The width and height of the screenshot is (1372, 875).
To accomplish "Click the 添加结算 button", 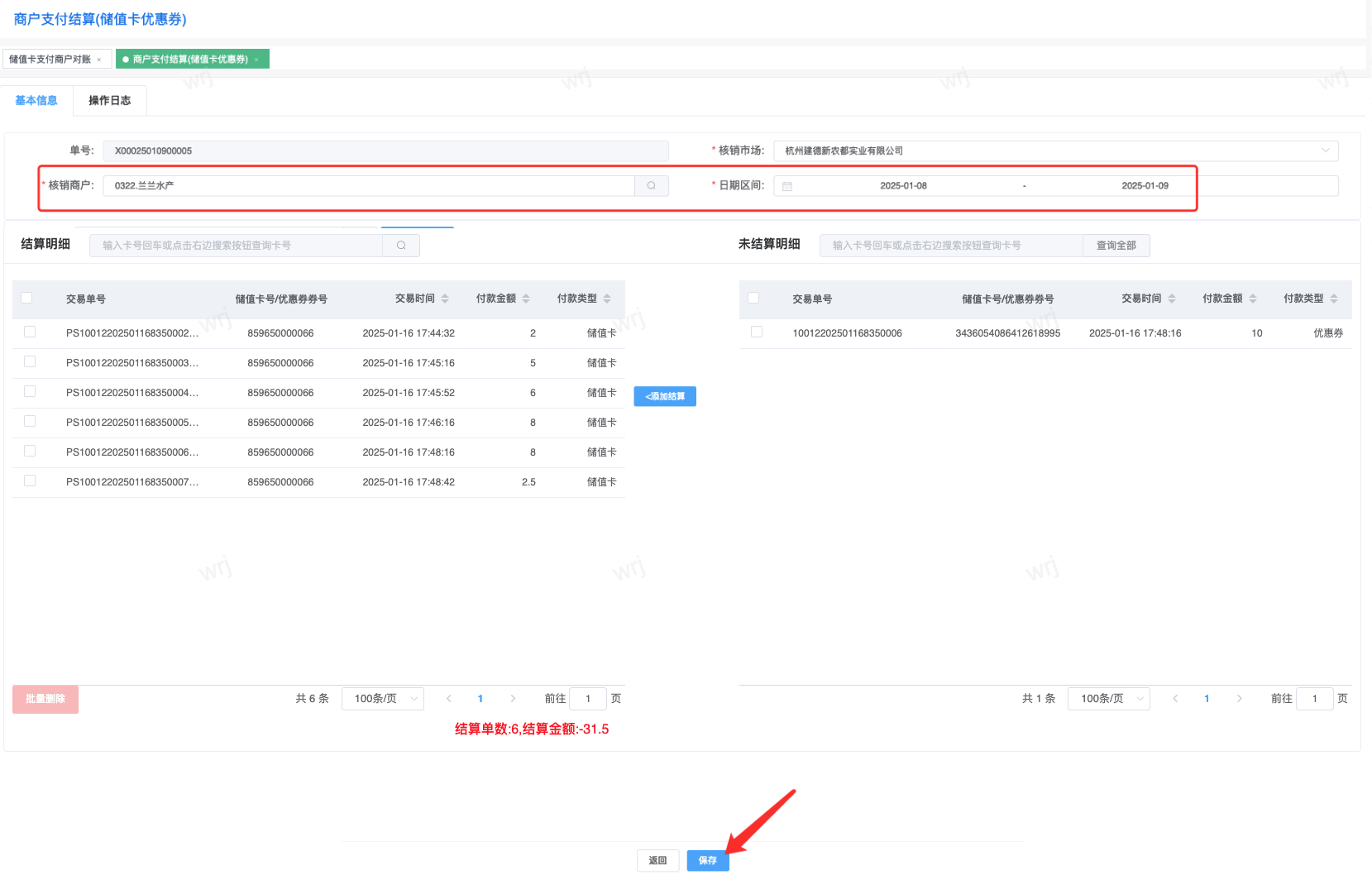I will (x=665, y=396).
